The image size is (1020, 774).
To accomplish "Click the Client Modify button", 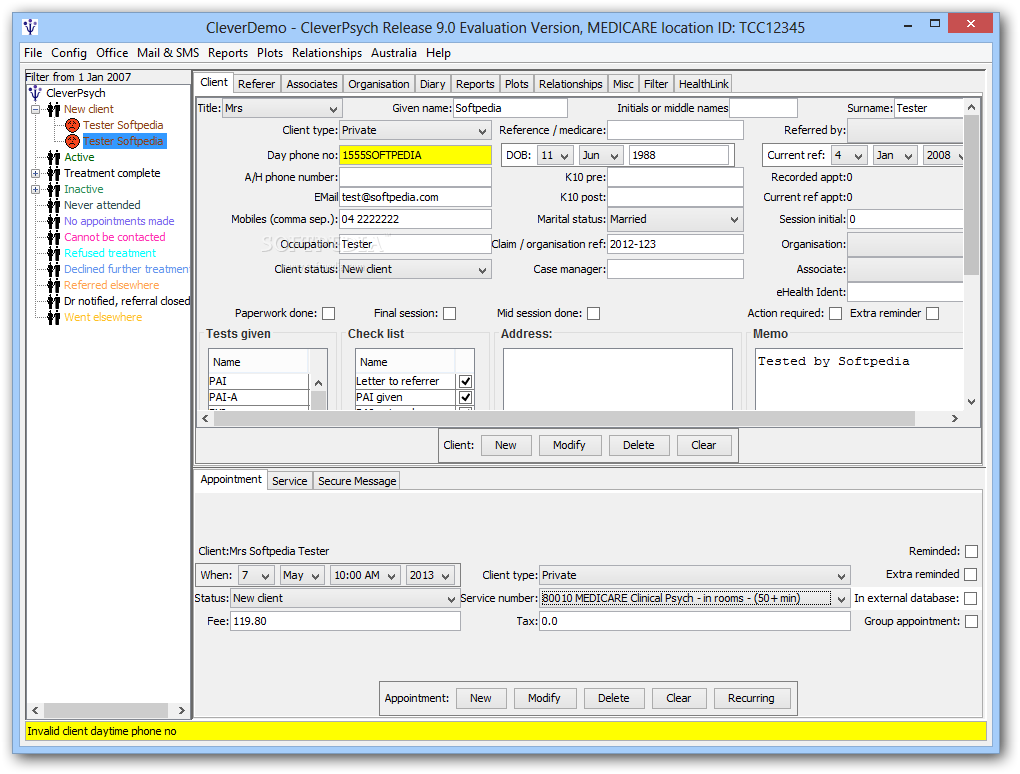I will coord(569,446).
